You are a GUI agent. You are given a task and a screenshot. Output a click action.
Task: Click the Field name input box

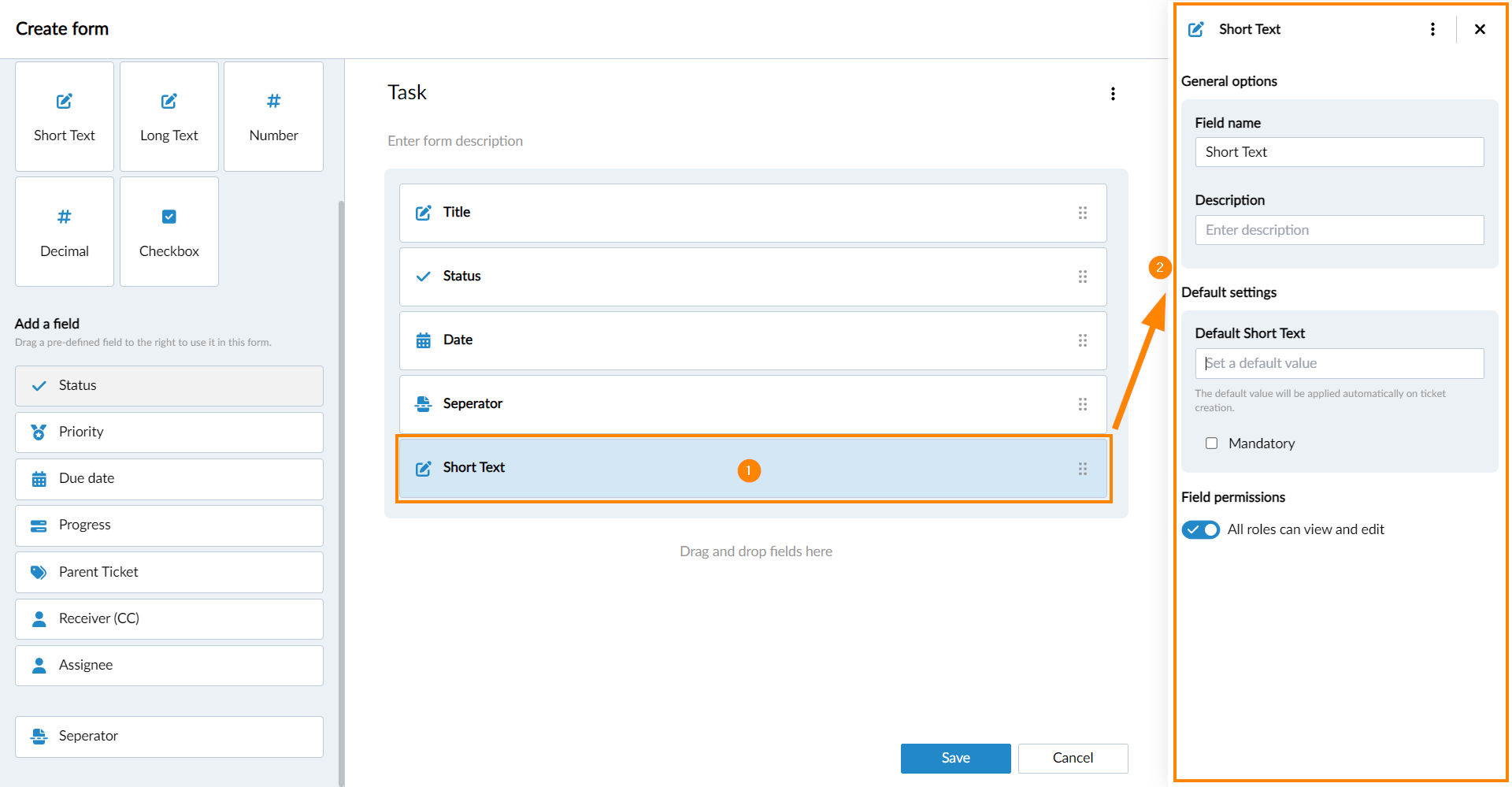1339,152
